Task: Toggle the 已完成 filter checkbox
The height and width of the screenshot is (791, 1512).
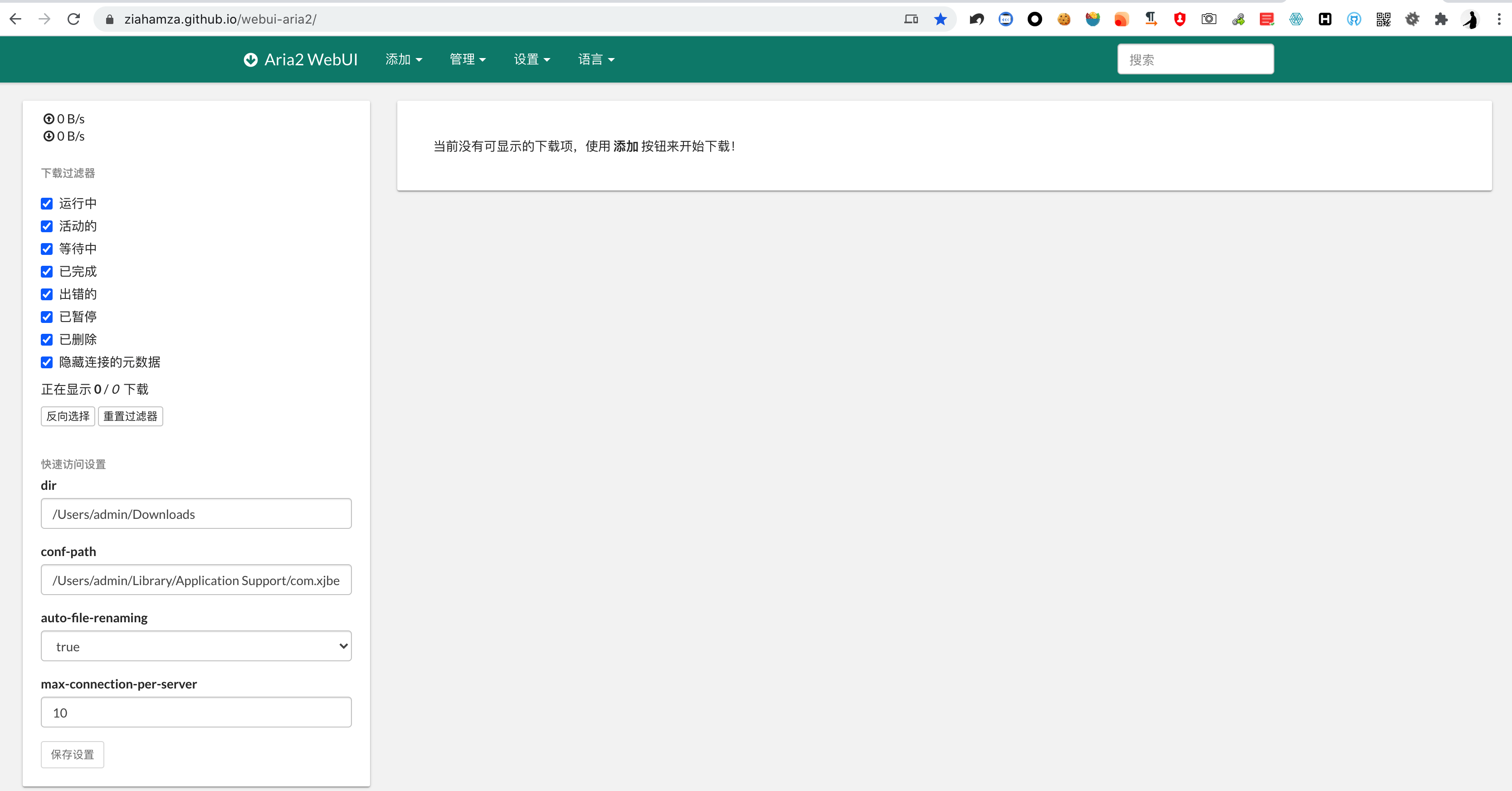Action: (x=47, y=272)
